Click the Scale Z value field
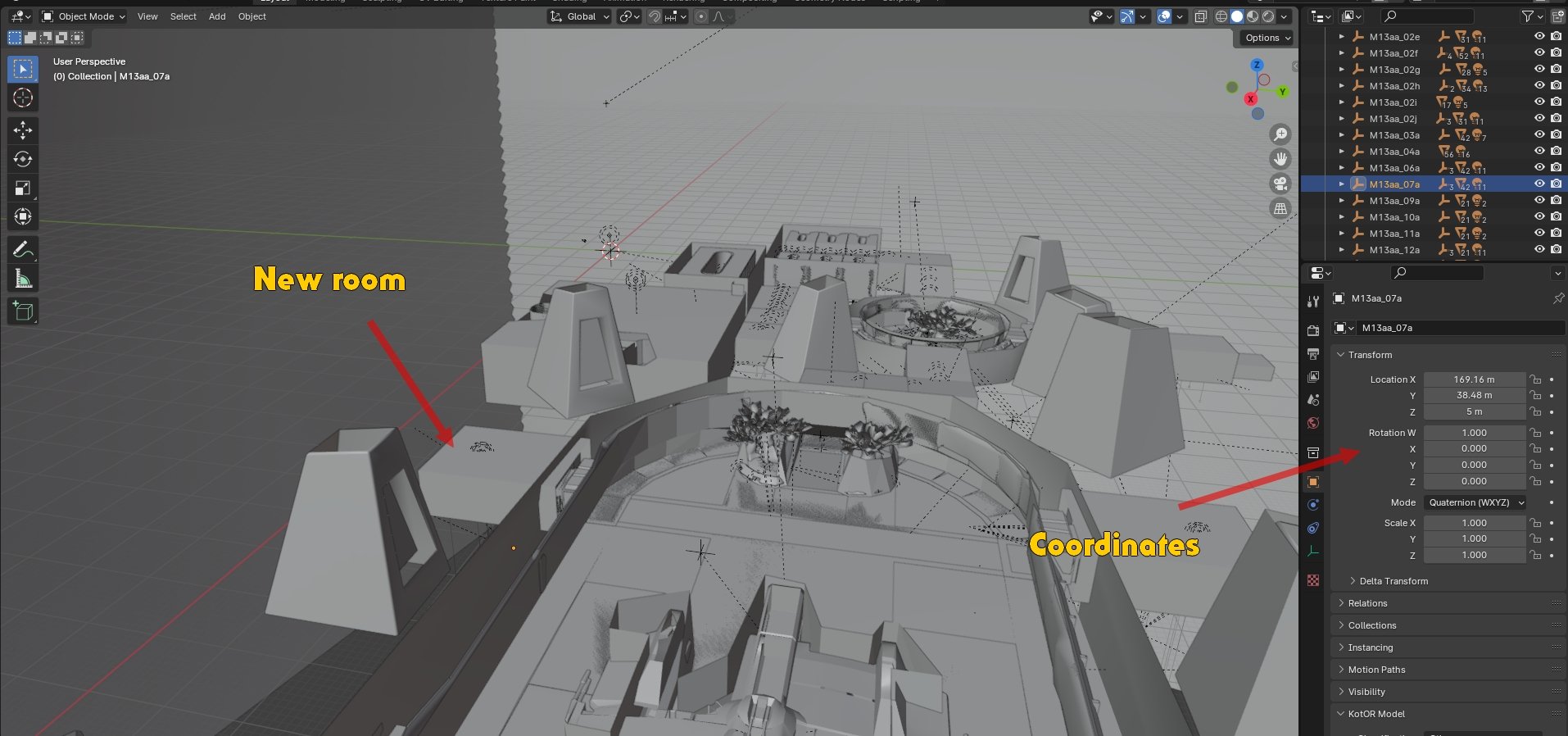The image size is (1568, 736). click(x=1475, y=555)
